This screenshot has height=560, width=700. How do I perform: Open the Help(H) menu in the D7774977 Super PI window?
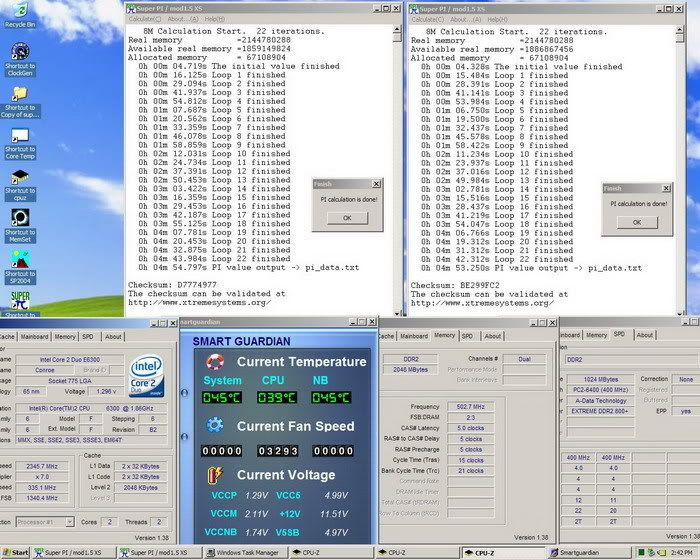pyautogui.click(x=215, y=19)
